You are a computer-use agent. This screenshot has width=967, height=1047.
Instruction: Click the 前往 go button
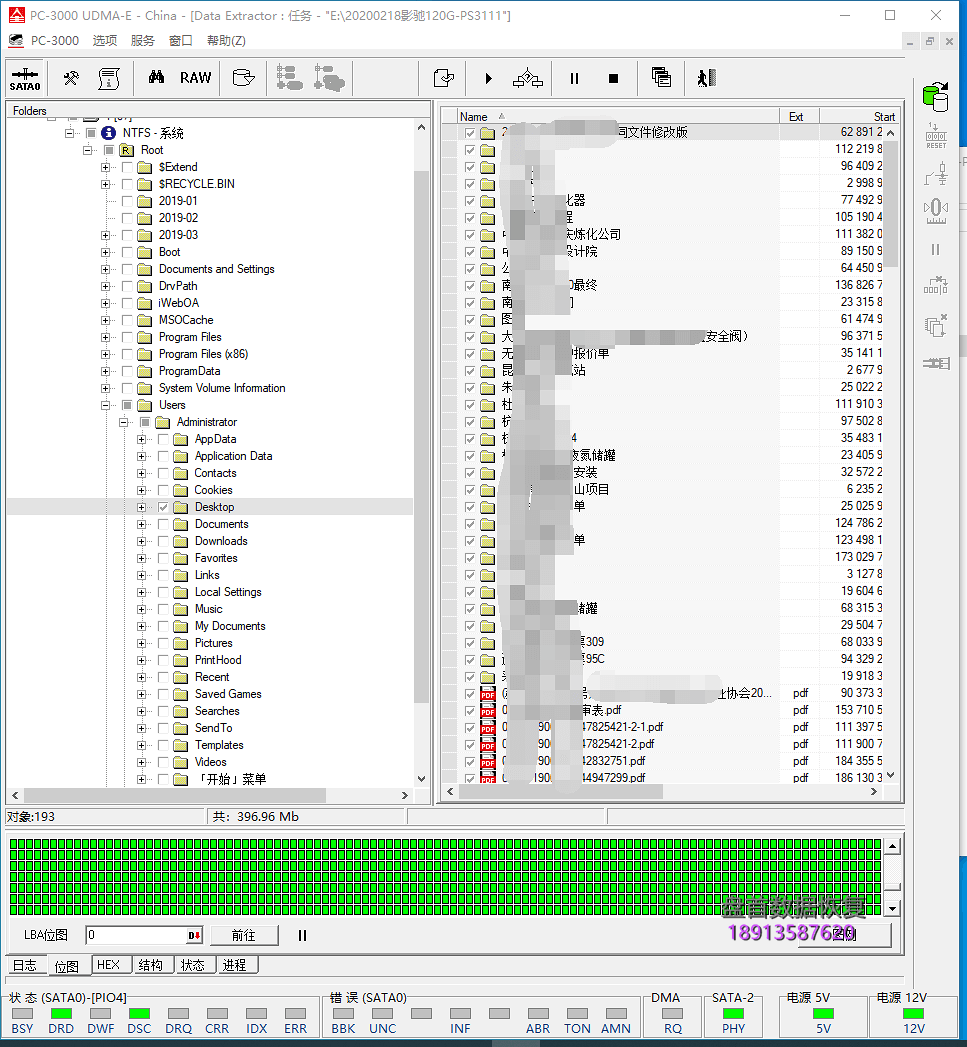244,935
